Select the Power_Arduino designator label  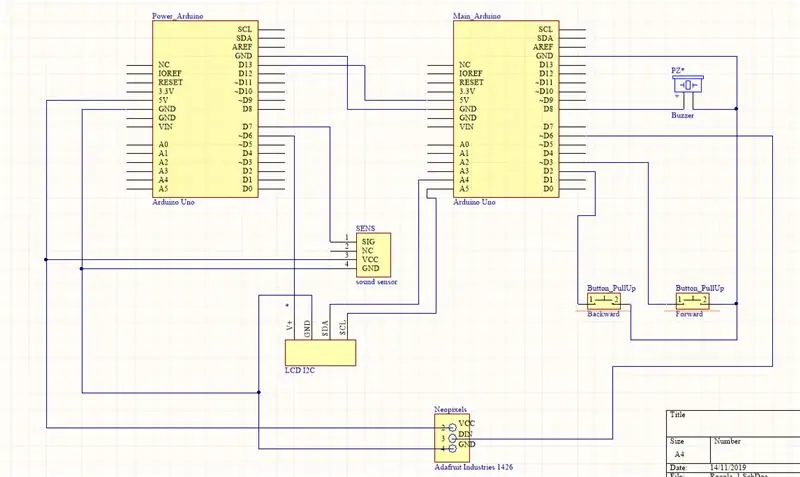178,16
